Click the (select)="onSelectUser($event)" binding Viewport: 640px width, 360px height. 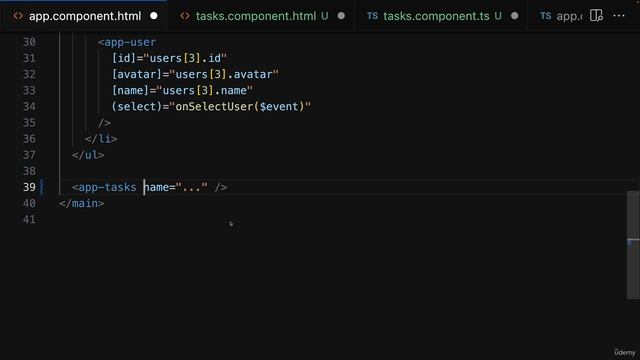click(211, 107)
